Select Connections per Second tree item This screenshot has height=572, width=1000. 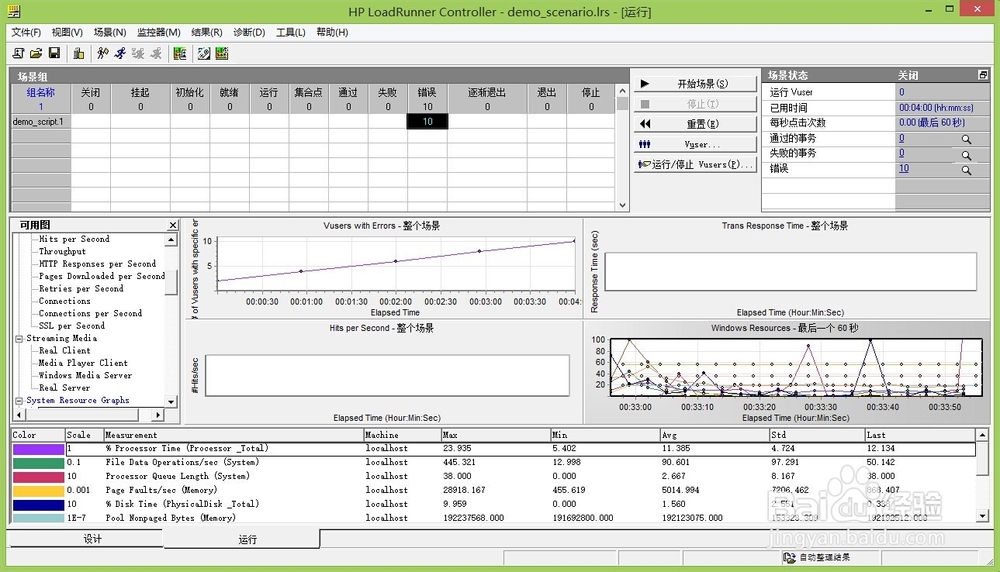coord(90,314)
